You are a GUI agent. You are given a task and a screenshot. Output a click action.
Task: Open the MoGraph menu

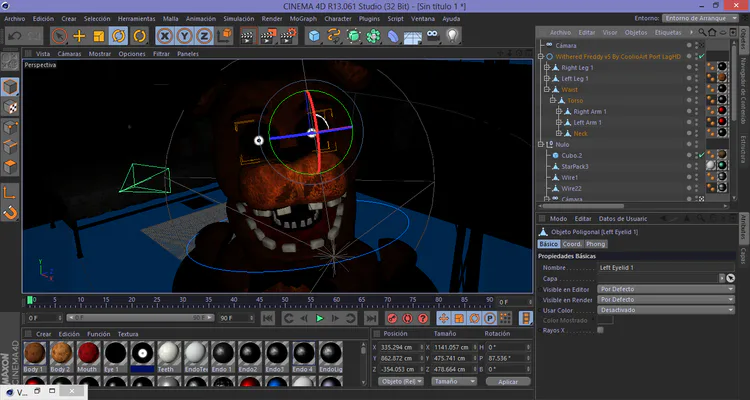[x=303, y=19]
